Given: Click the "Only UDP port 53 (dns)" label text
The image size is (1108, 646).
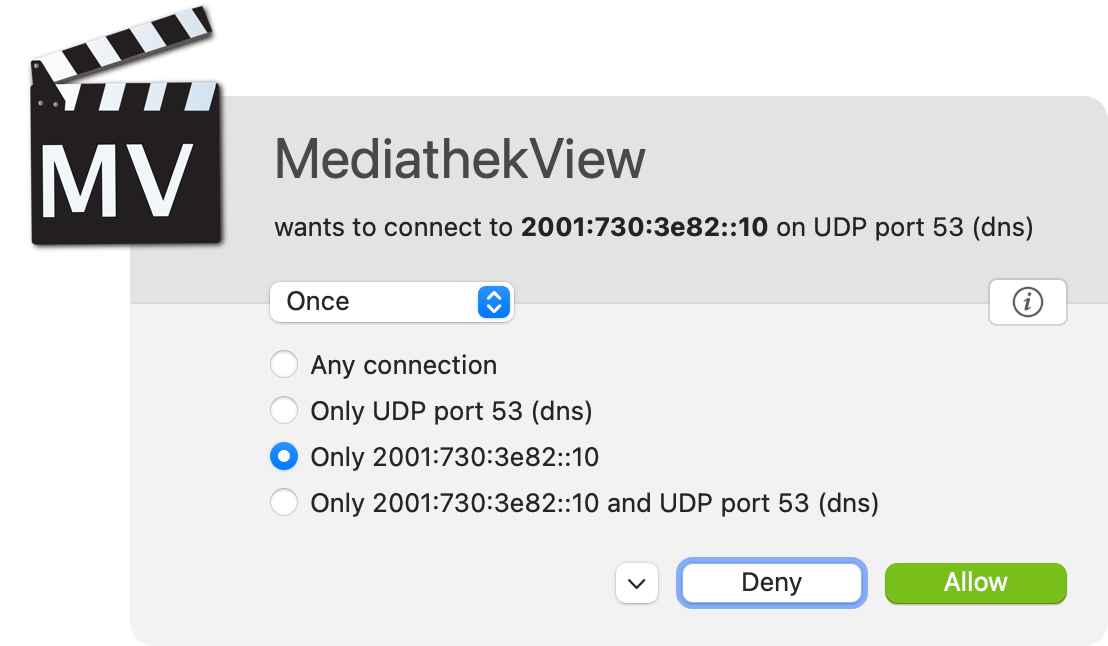Looking at the screenshot, I should 451,410.
